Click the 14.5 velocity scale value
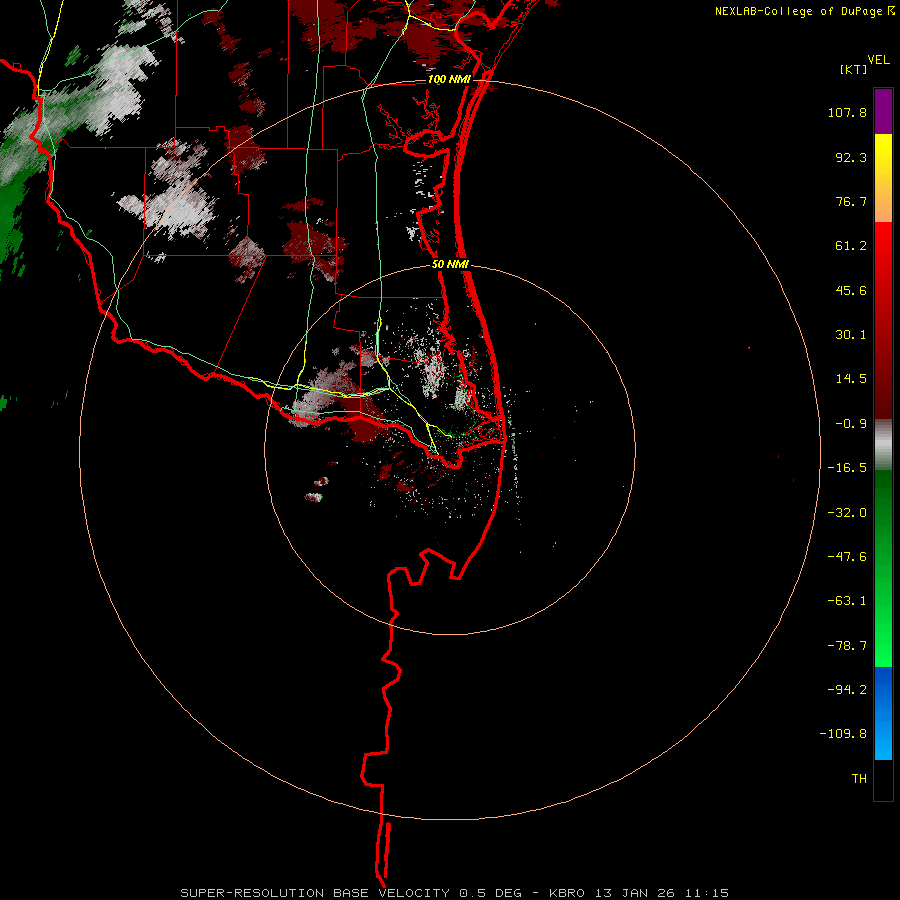 coord(851,379)
